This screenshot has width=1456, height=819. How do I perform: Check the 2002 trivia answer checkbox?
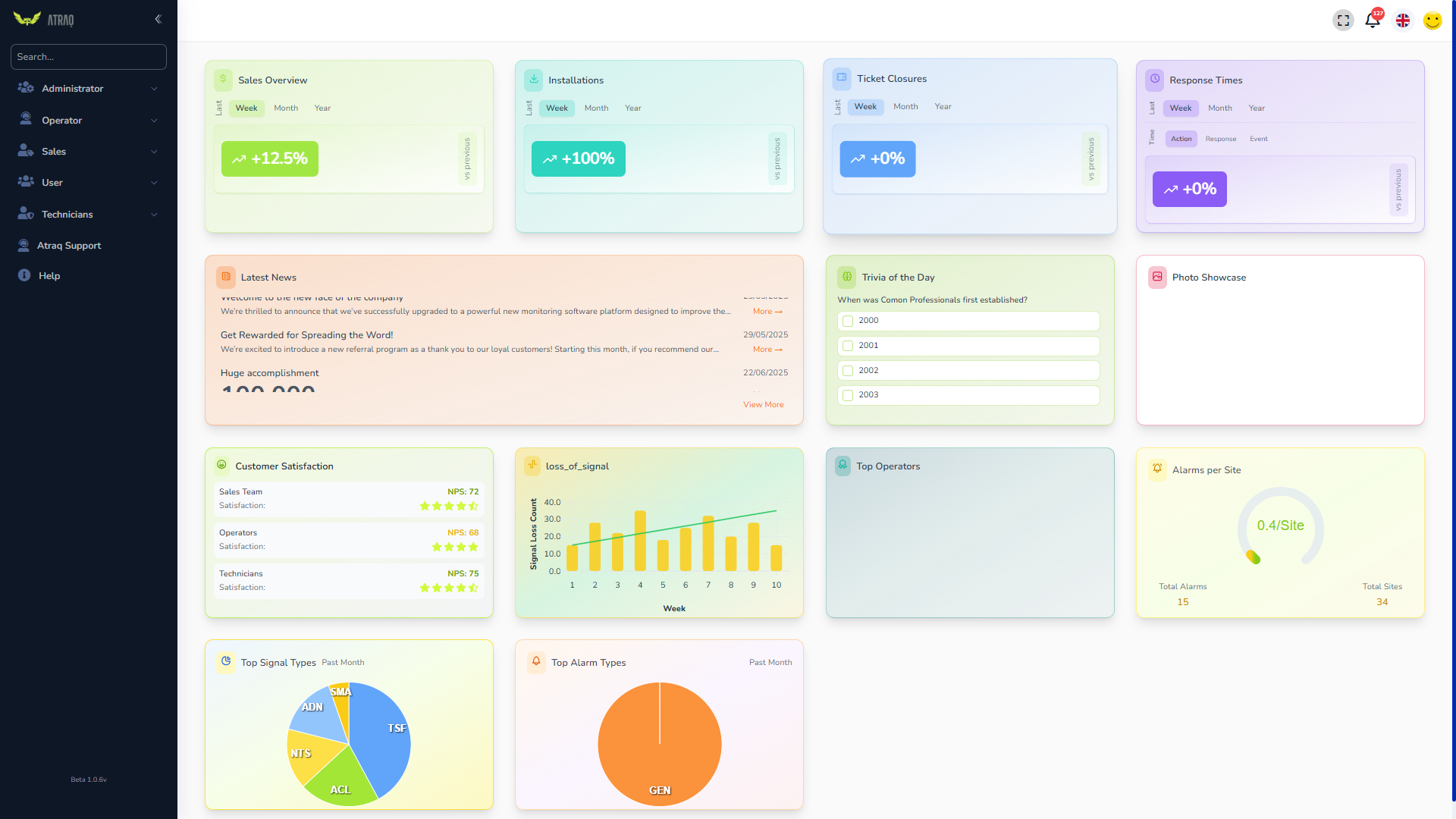[x=848, y=371]
